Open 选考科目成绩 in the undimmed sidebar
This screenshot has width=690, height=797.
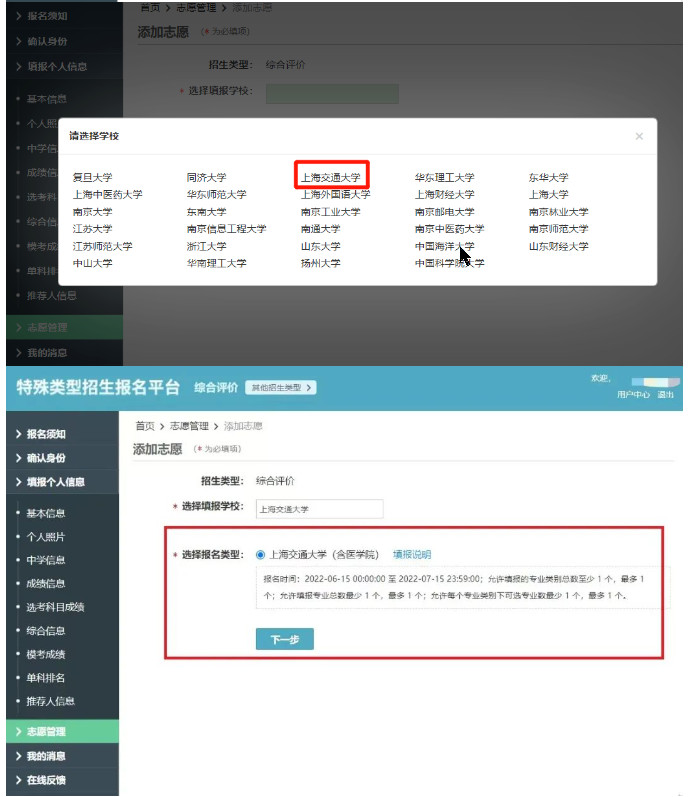55,607
